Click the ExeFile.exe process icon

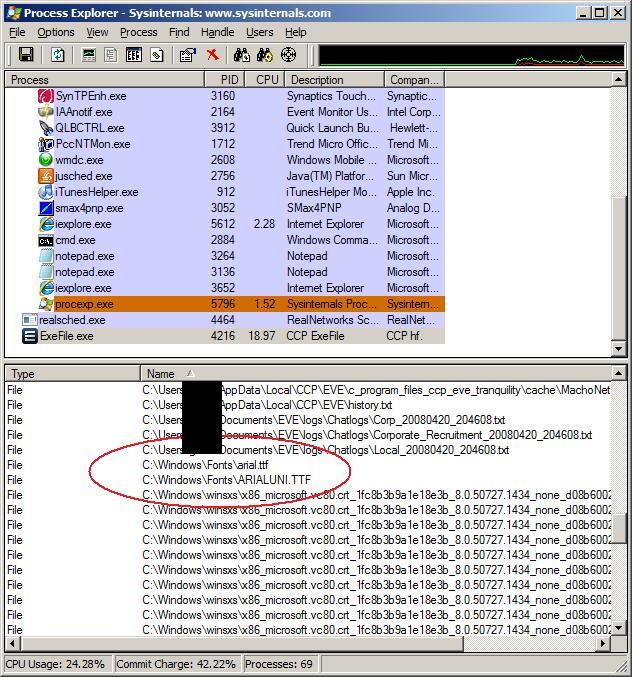click(30, 336)
